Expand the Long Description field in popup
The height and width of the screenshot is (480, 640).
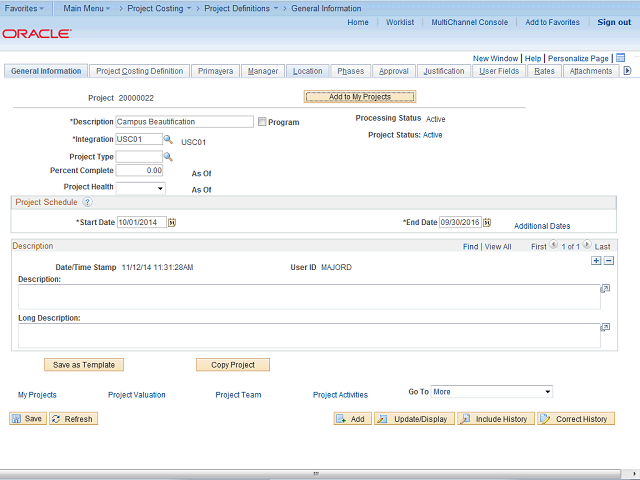(605, 327)
